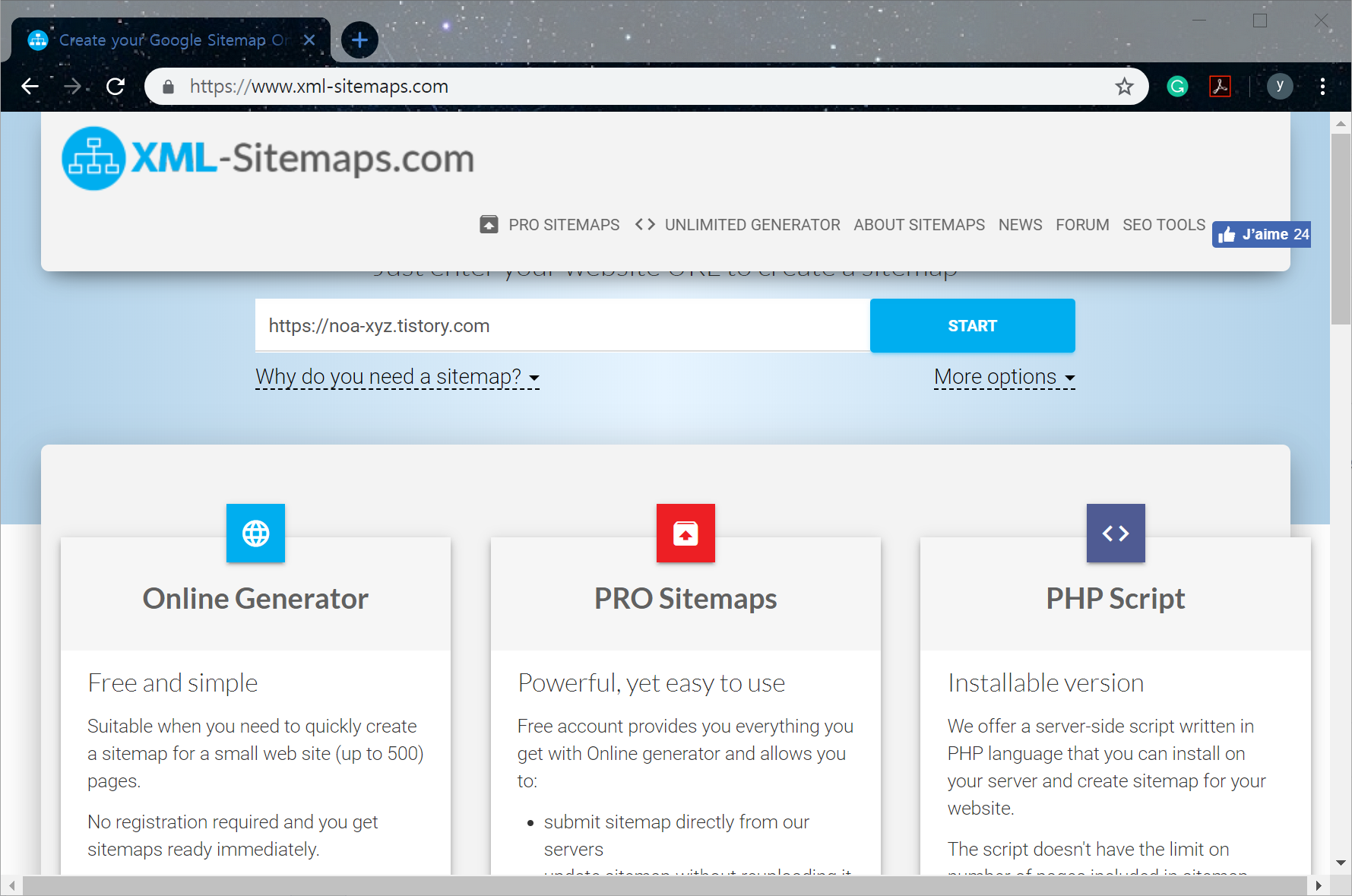Open the PRO SITEMAPS menu item
Viewport: 1352px width, 896px height.
pos(564,225)
